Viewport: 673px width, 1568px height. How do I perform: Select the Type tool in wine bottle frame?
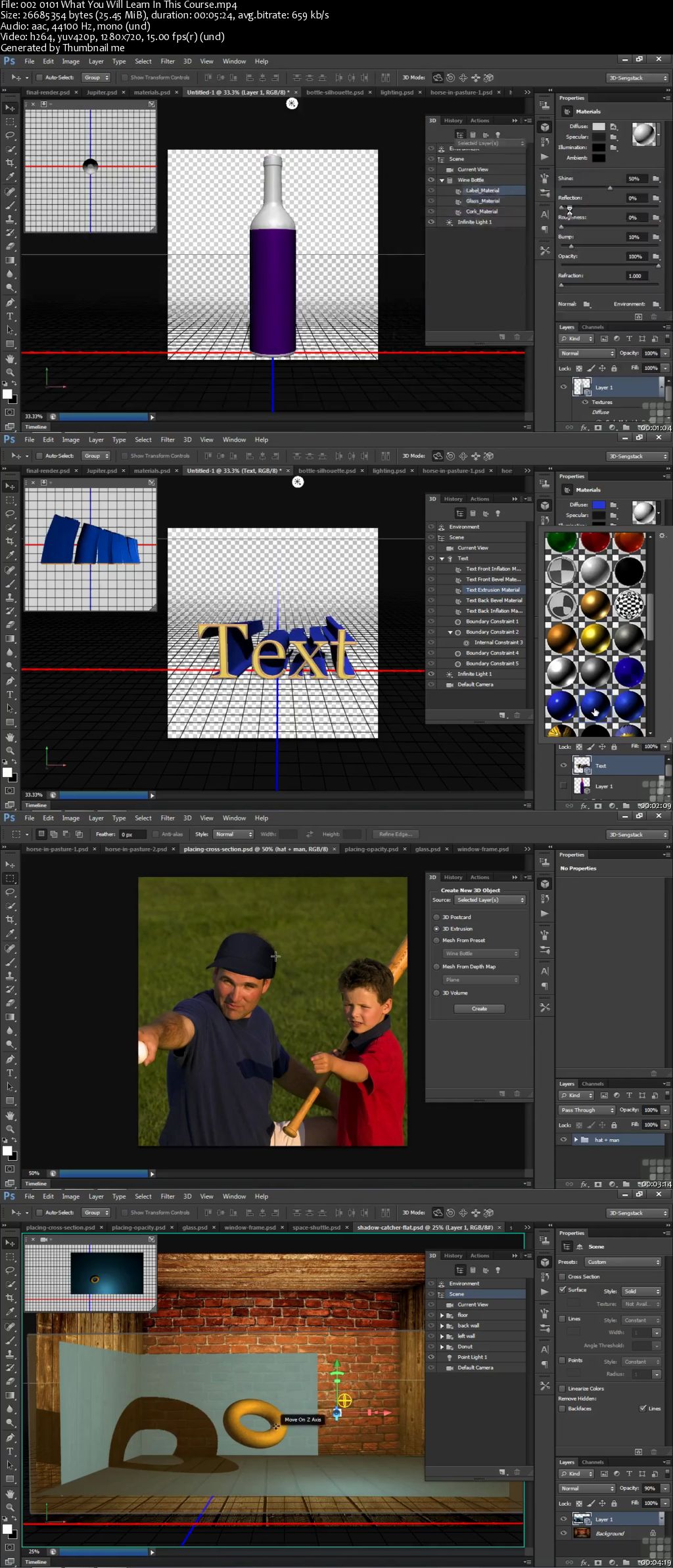pyautogui.click(x=10, y=317)
